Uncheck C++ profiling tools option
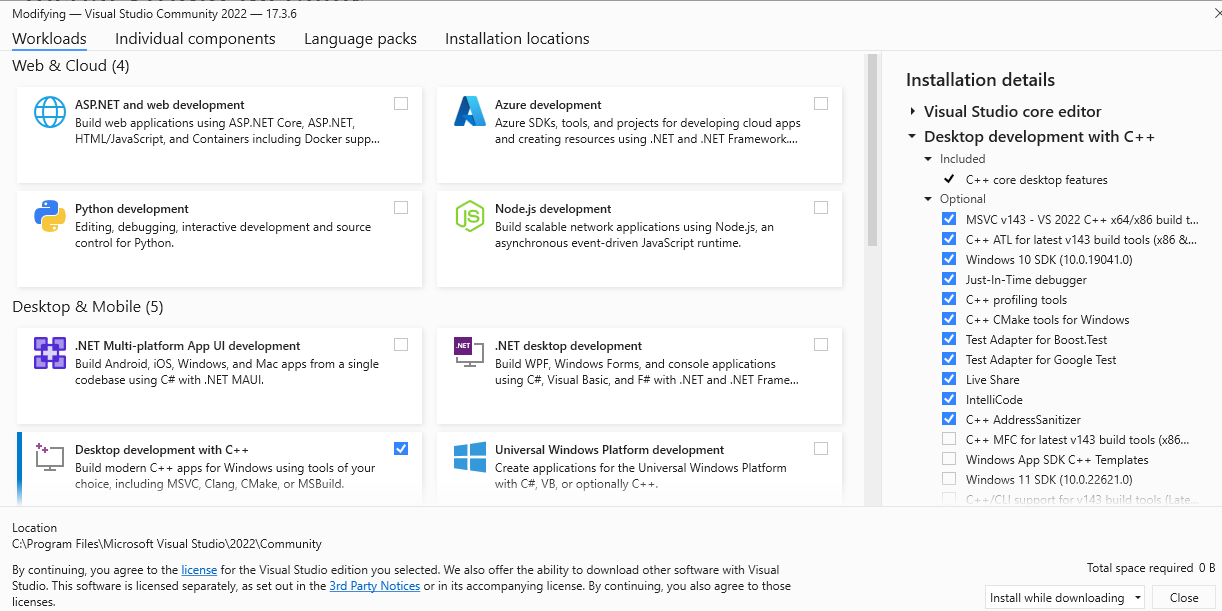The height and width of the screenshot is (611, 1222). (949, 299)
